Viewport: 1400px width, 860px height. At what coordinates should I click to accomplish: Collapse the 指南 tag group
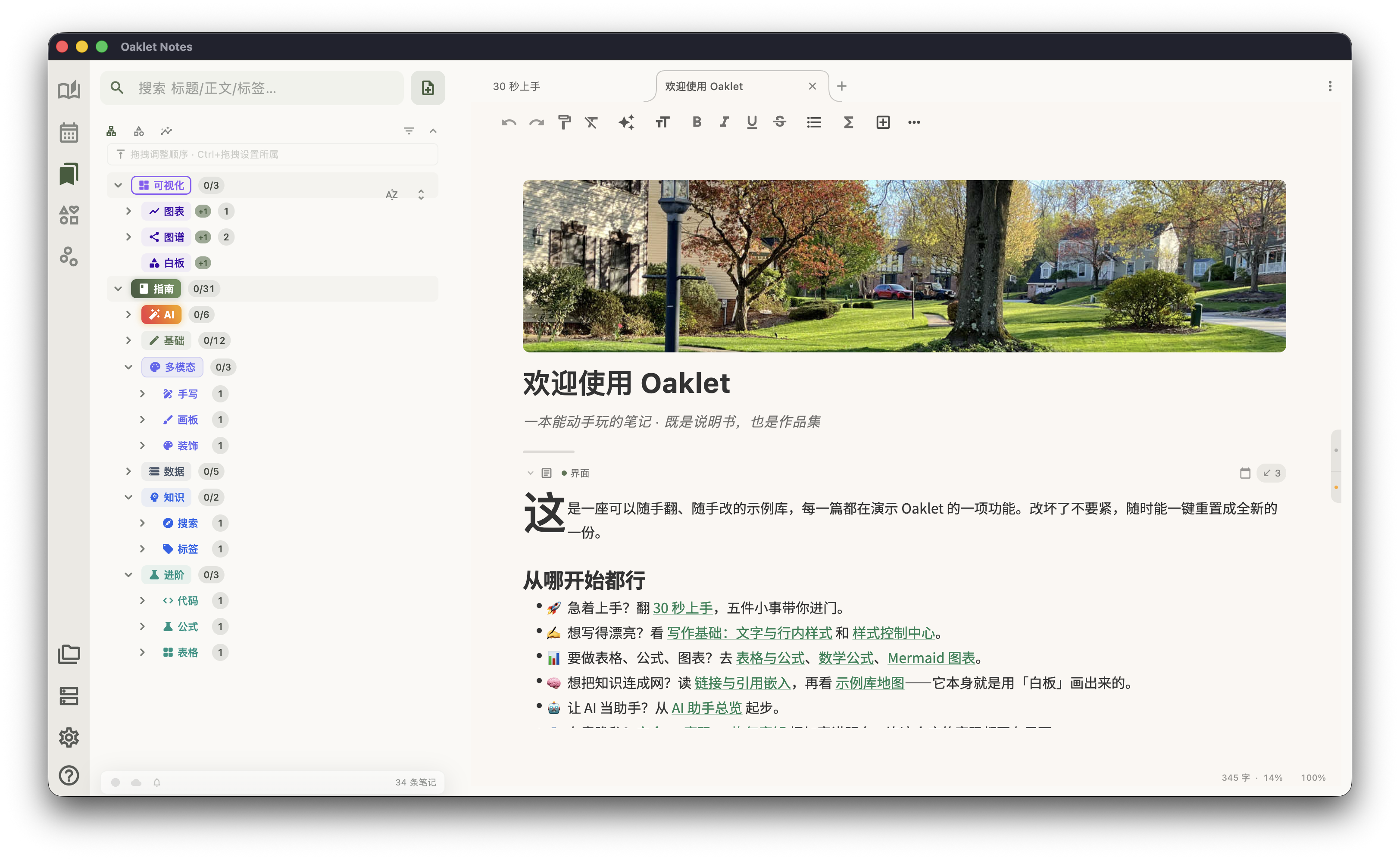click(119, 288)
